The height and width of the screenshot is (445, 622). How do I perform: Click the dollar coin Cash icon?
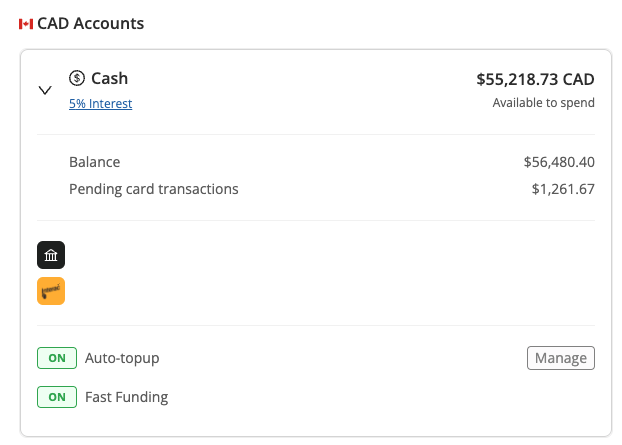click(77, 78)
